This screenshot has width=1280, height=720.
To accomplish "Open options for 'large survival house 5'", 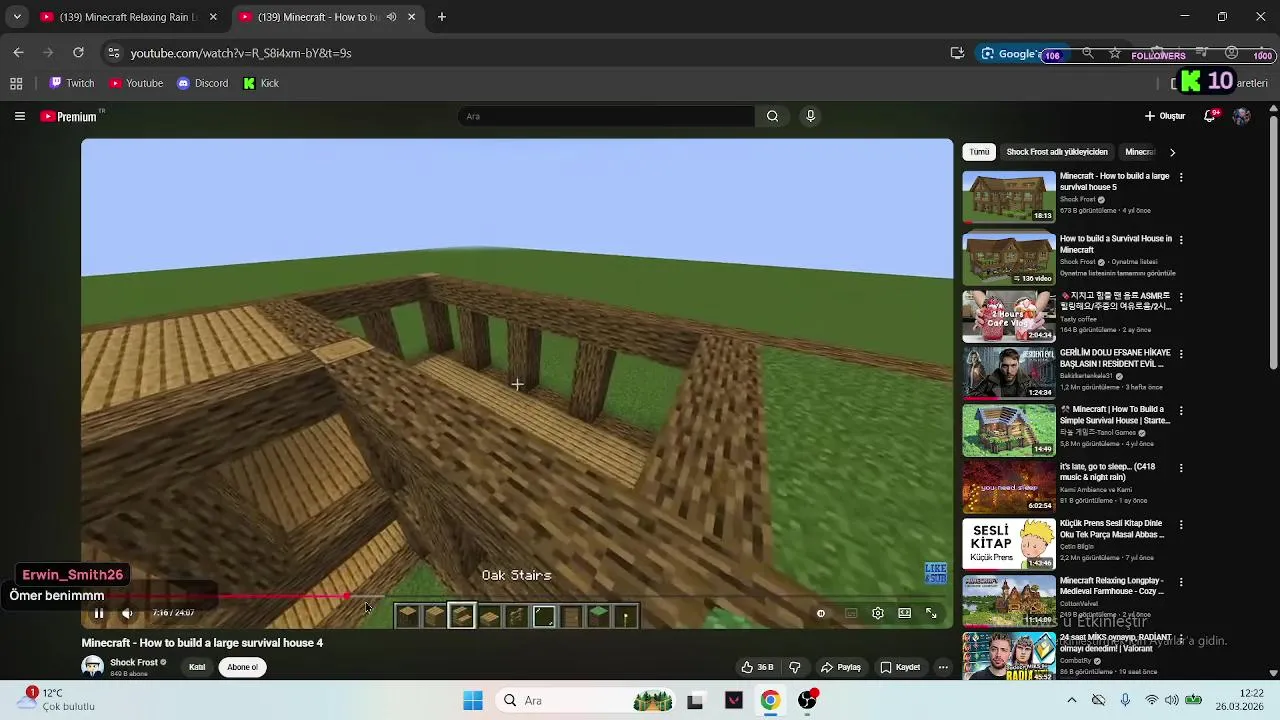I will coord(1181,177).
